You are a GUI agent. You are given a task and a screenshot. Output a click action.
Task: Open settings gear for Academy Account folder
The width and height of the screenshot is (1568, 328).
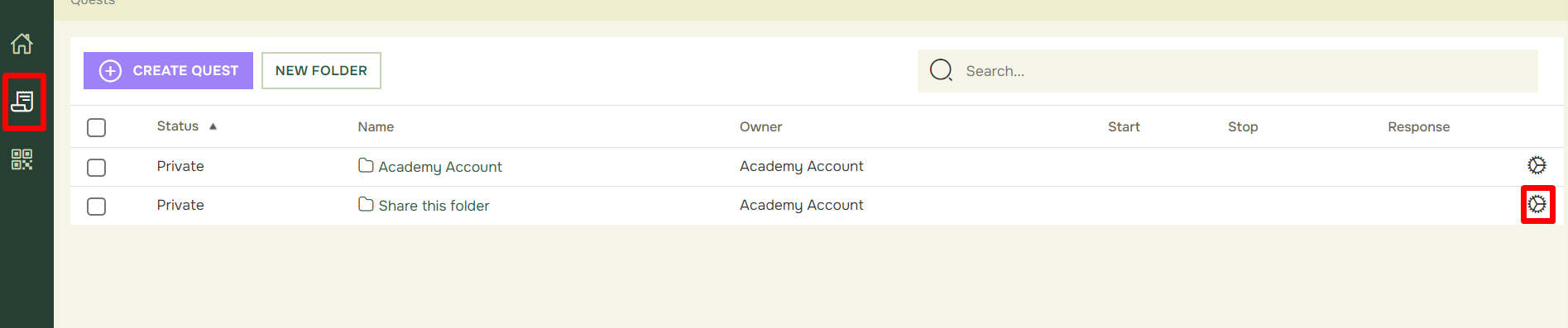pos(1537,165)
